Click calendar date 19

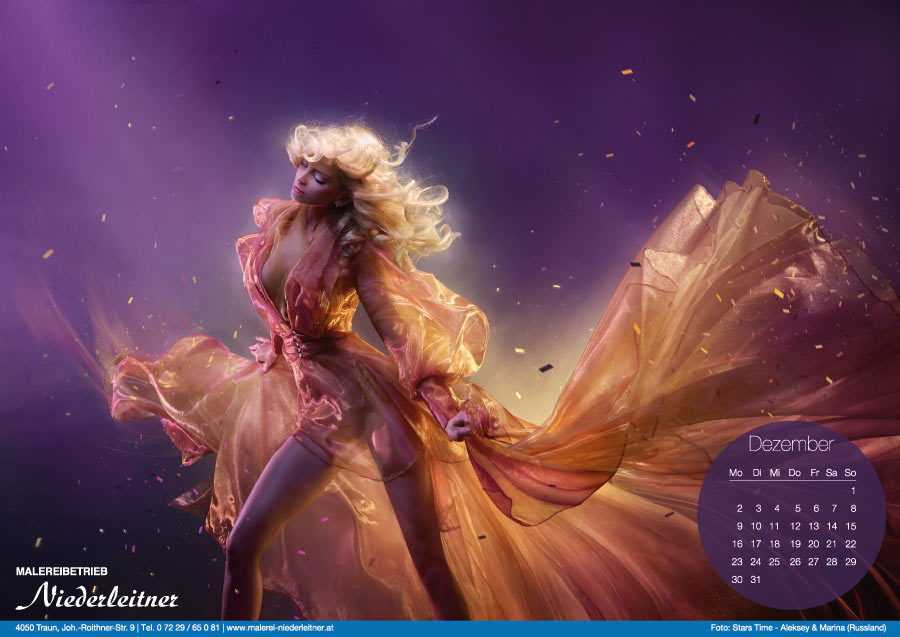[x=795, y=544]
